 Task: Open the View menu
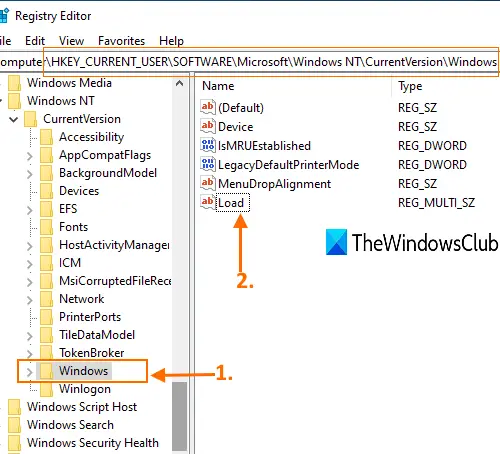(x=71, y=41)
